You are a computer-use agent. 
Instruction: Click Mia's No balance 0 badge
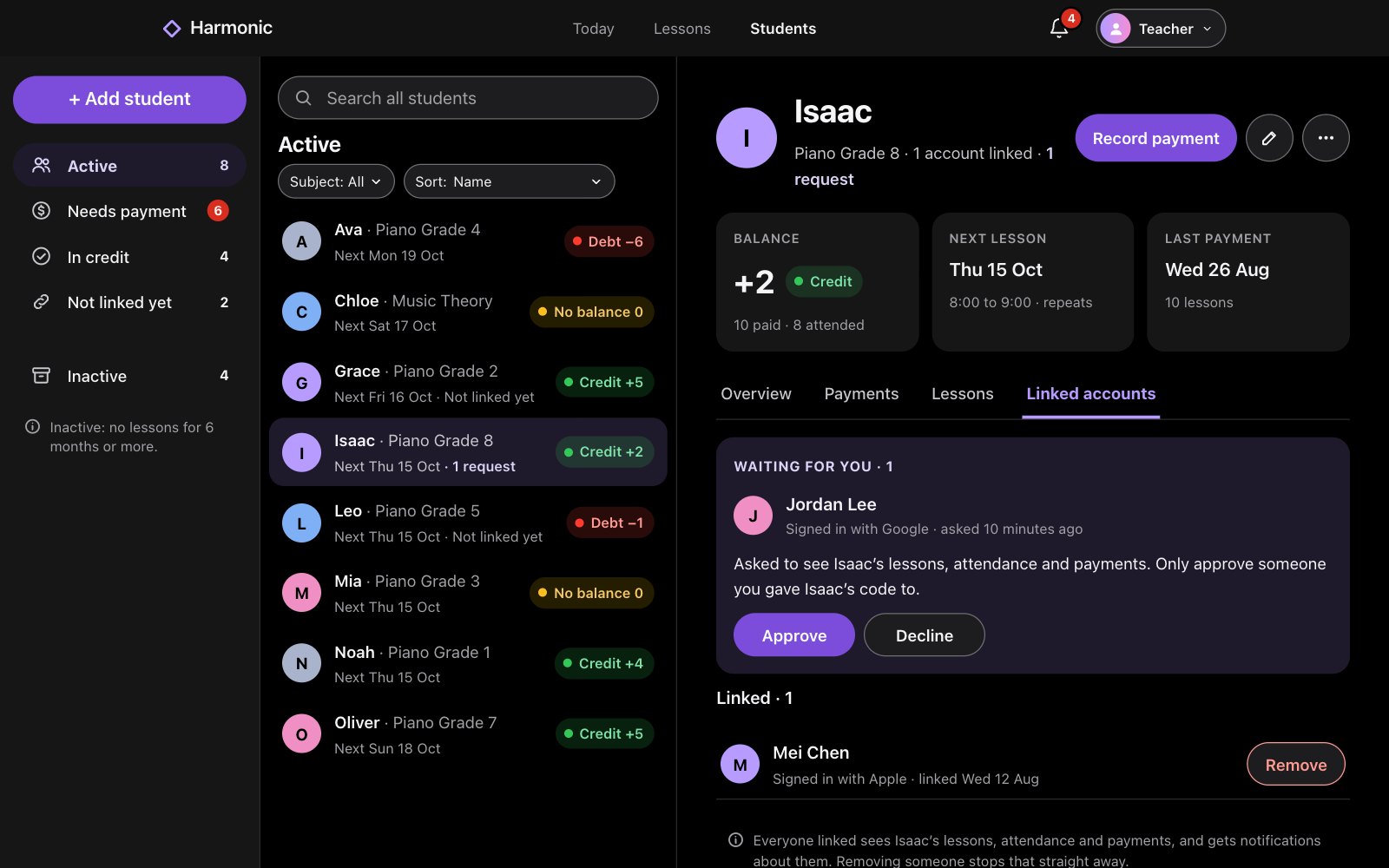591,593
